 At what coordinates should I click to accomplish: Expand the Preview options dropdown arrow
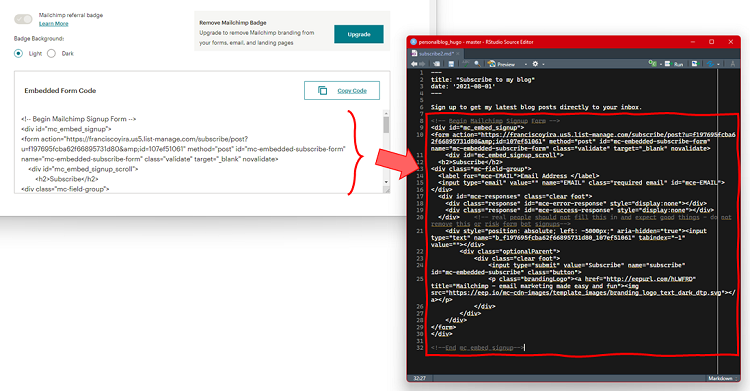coord(526,64)
